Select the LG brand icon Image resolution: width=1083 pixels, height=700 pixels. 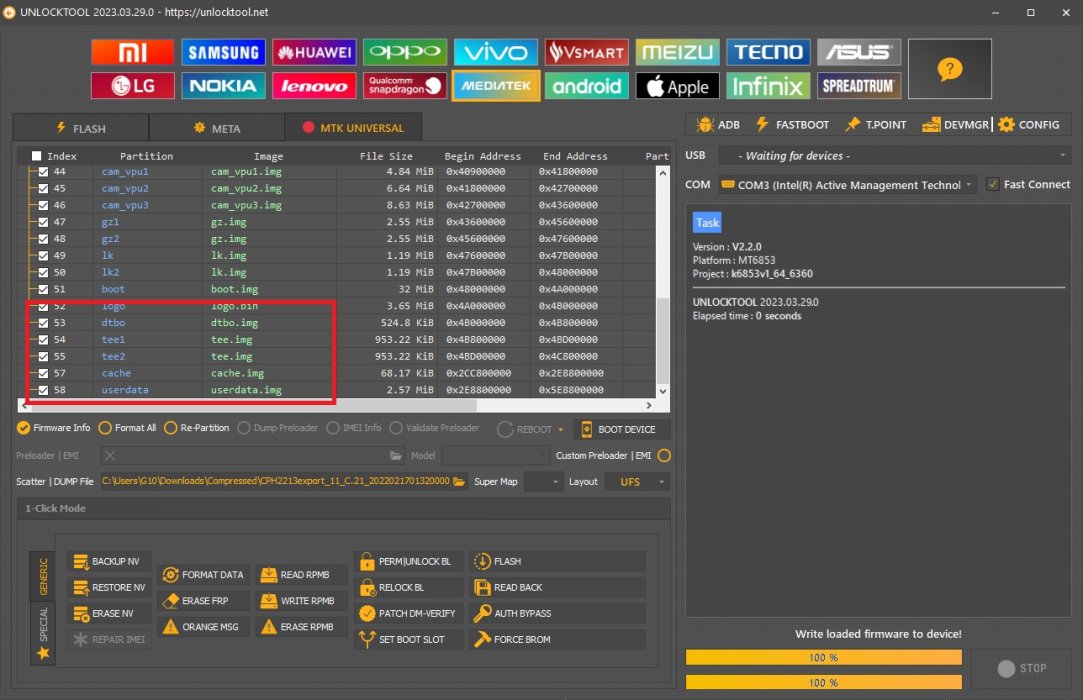coord(132,86)
